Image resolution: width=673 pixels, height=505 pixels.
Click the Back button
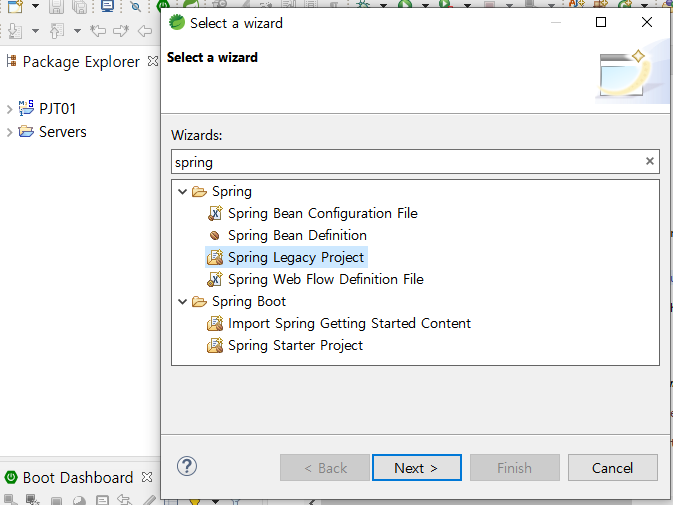pos(325,468)
